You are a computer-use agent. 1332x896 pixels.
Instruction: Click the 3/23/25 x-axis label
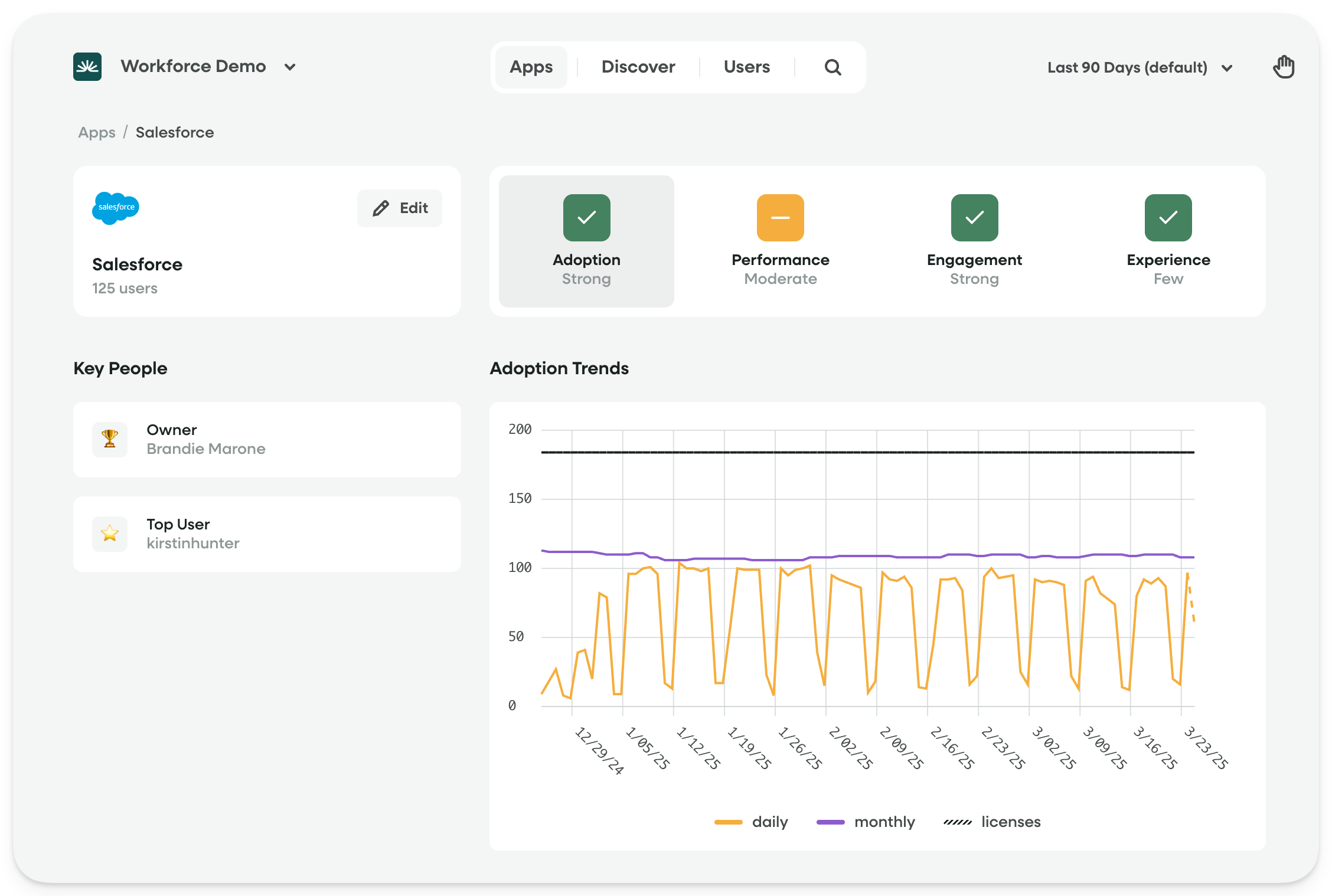1206,748
